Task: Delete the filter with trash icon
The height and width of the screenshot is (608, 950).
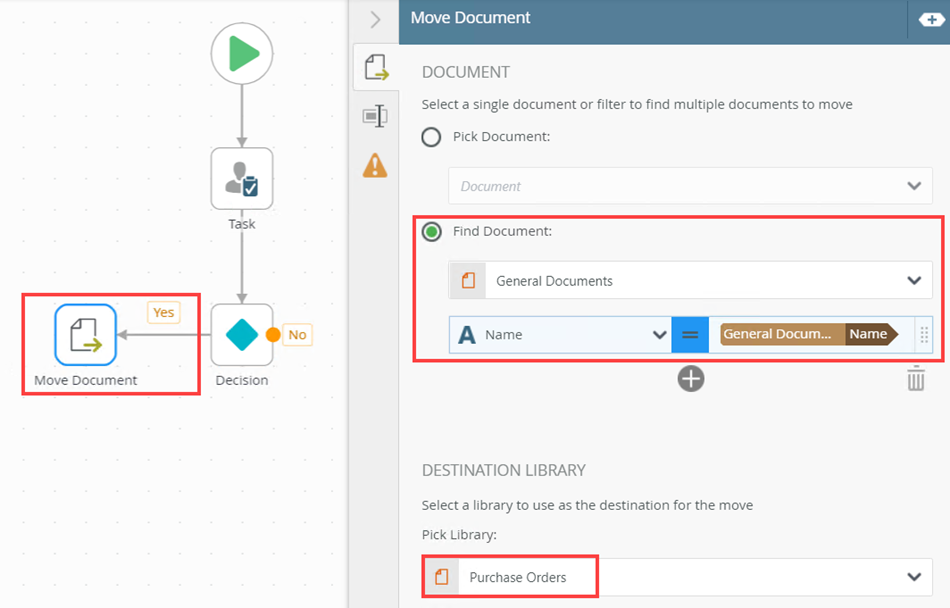Action: coord(915,379)
